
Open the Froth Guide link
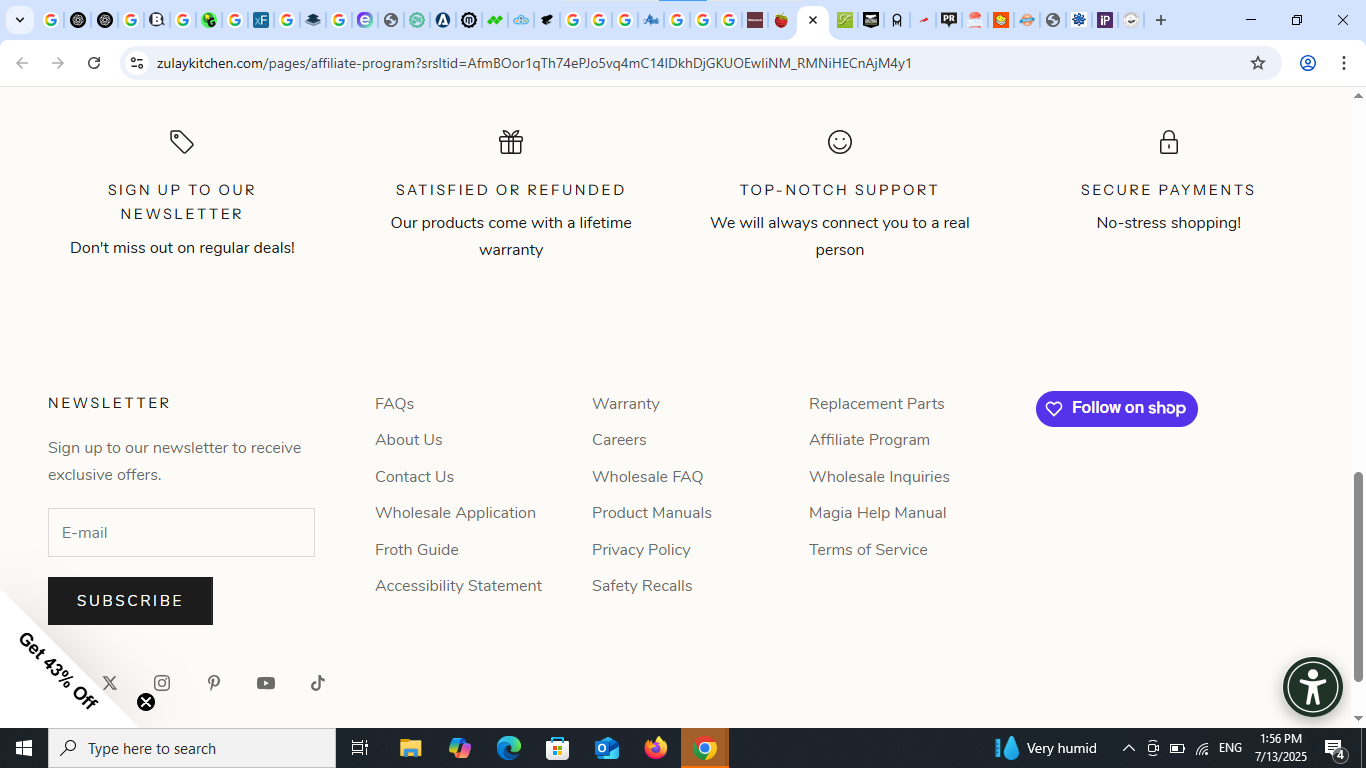click(x=417, y=550)
